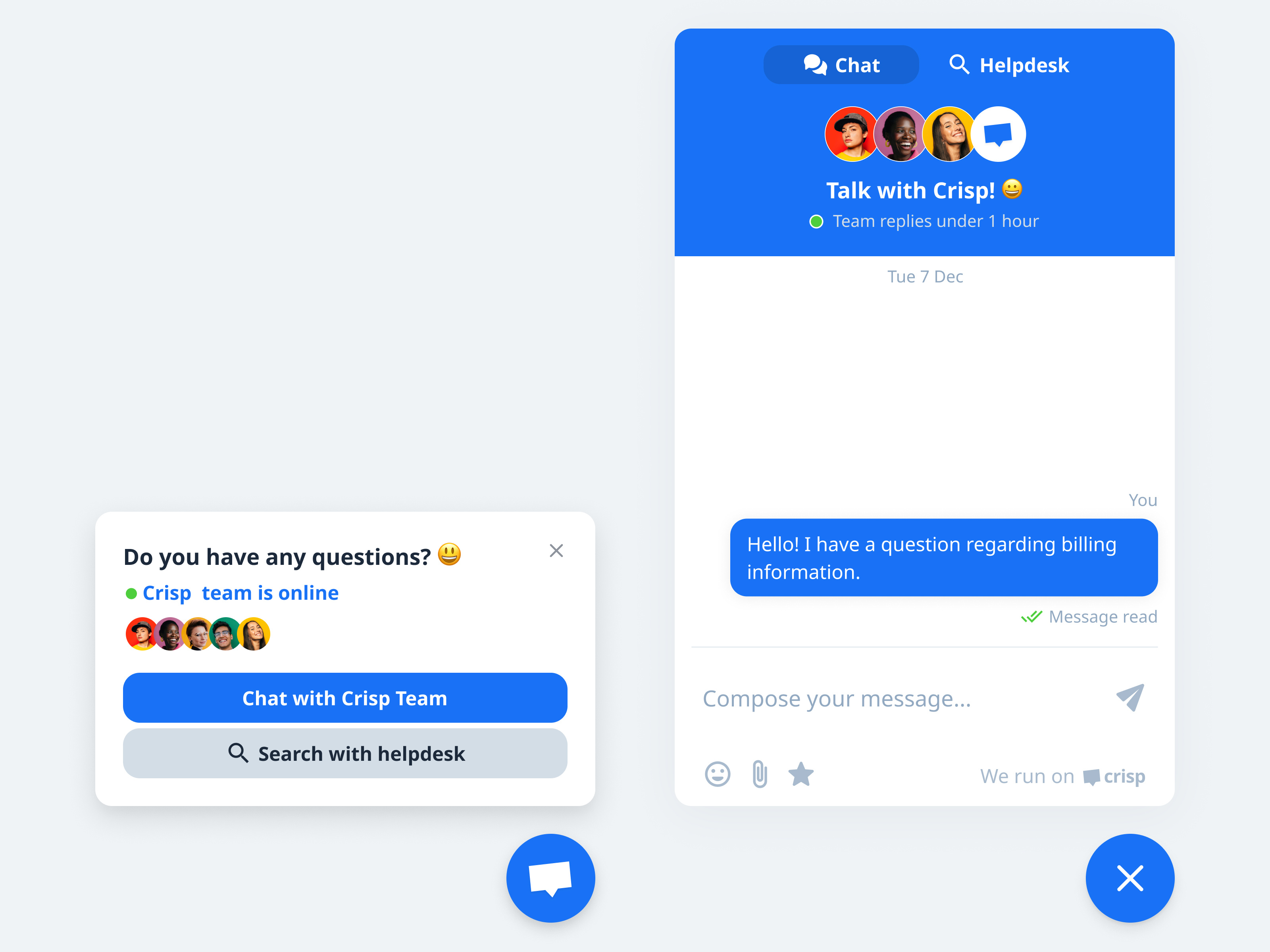
Task: Switch to the Chat tab
Action: point(841,65)
